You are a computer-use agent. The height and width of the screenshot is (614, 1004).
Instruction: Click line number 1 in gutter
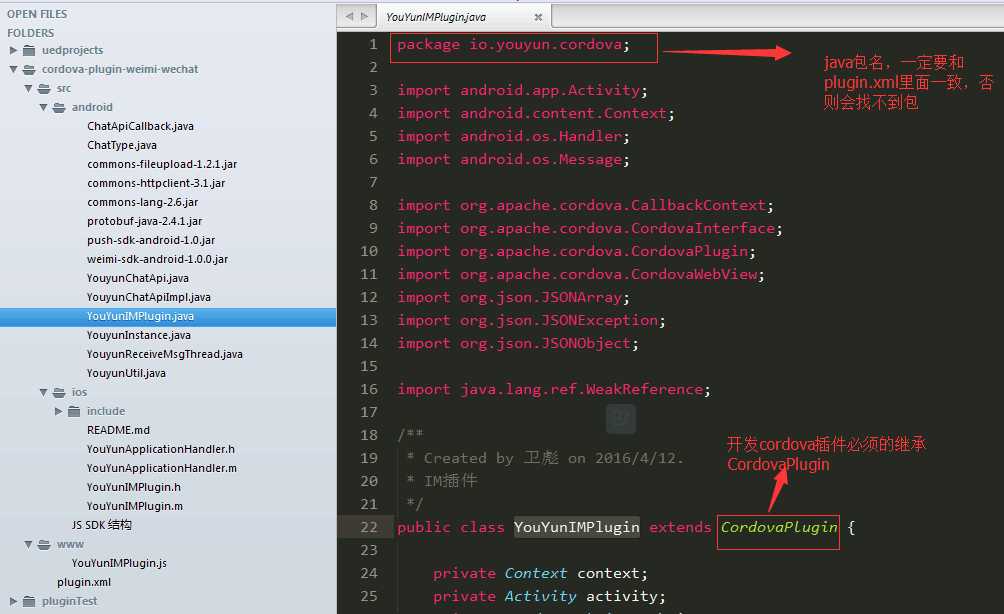coord(373,44)
